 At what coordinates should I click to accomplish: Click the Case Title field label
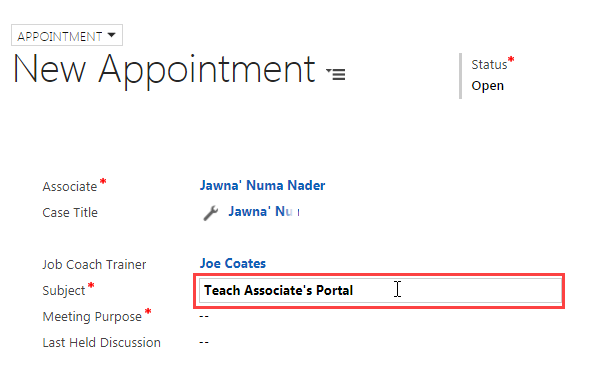tap(70, 213)
